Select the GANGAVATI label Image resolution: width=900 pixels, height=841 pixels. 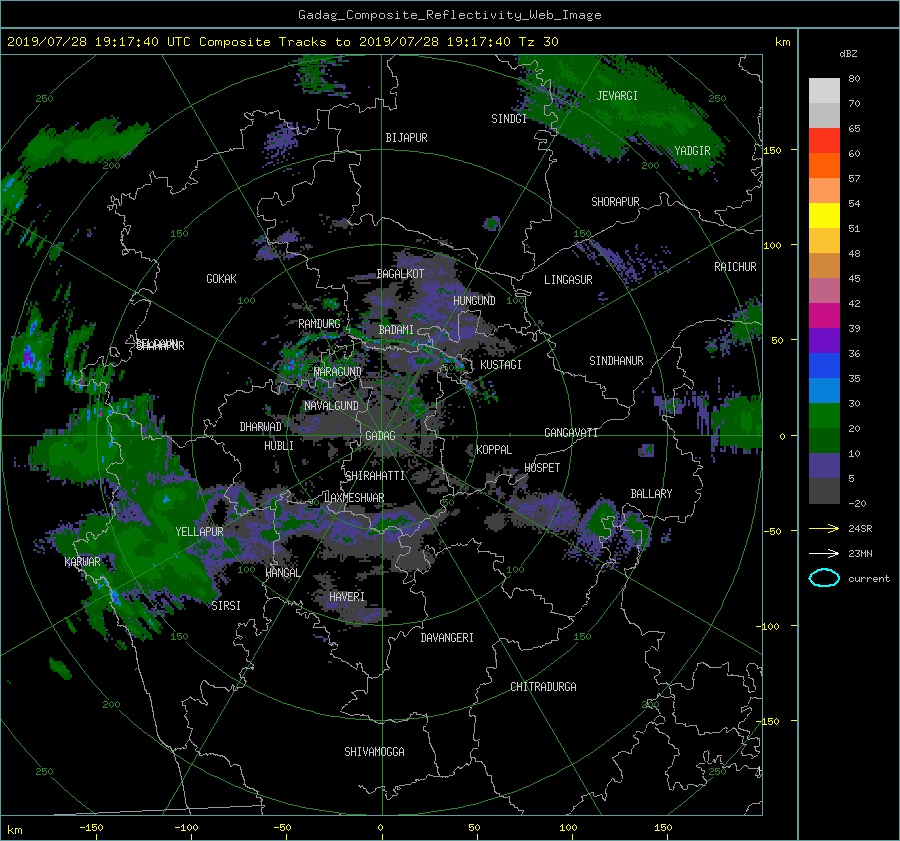(571, 433)
